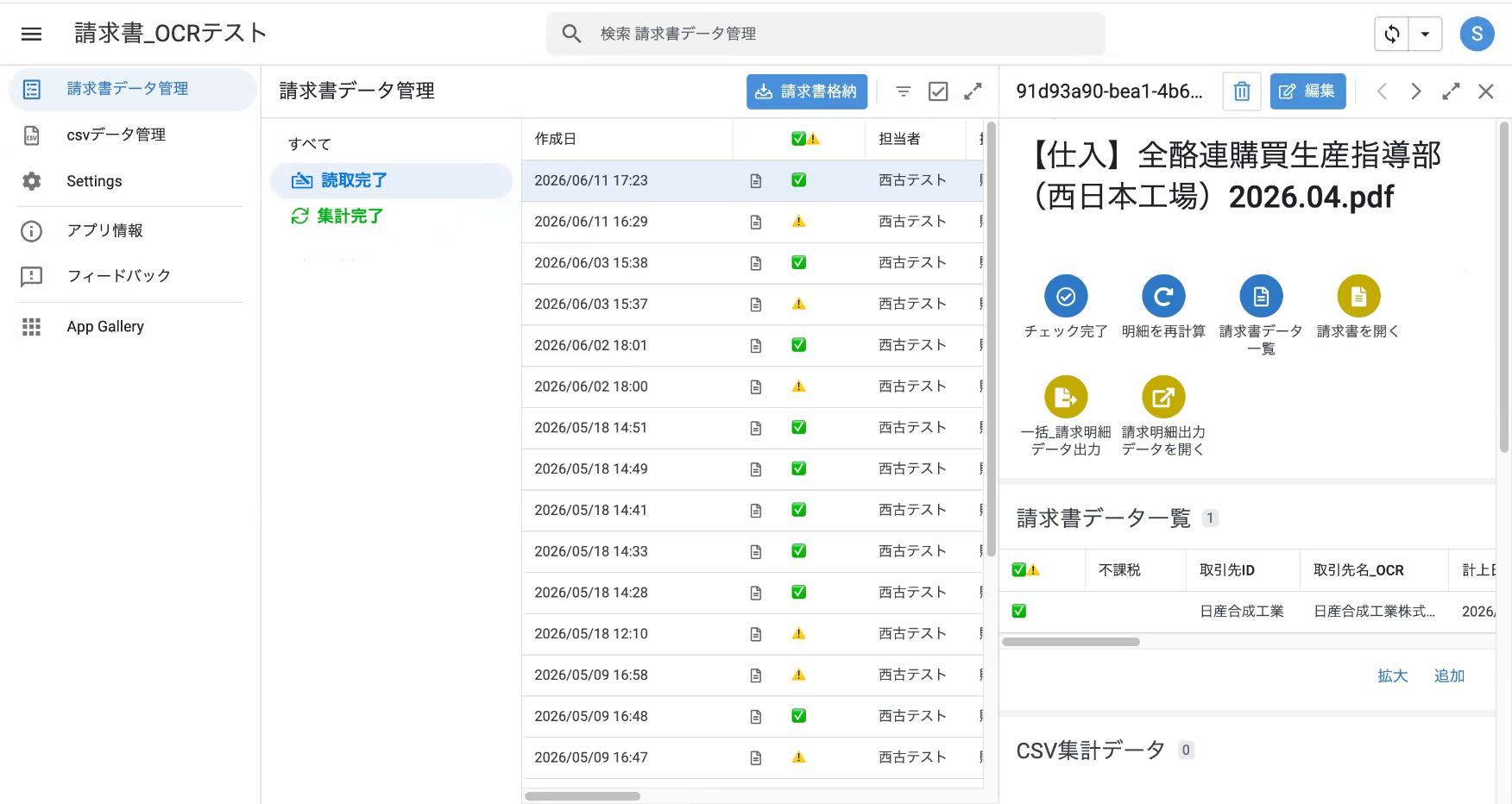
Task: Click the 請求書を開く action icon
Action: 1358,296
